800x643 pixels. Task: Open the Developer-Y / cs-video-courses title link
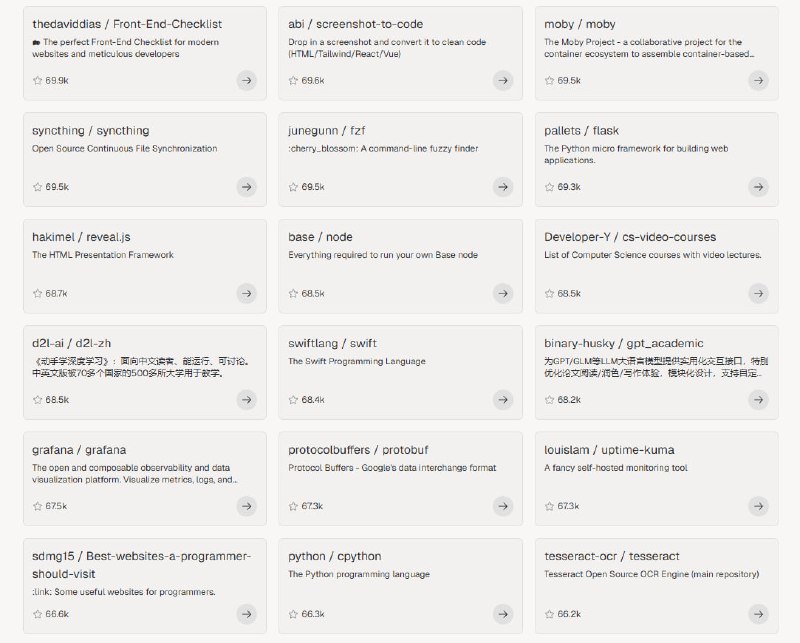click(630, 237)
